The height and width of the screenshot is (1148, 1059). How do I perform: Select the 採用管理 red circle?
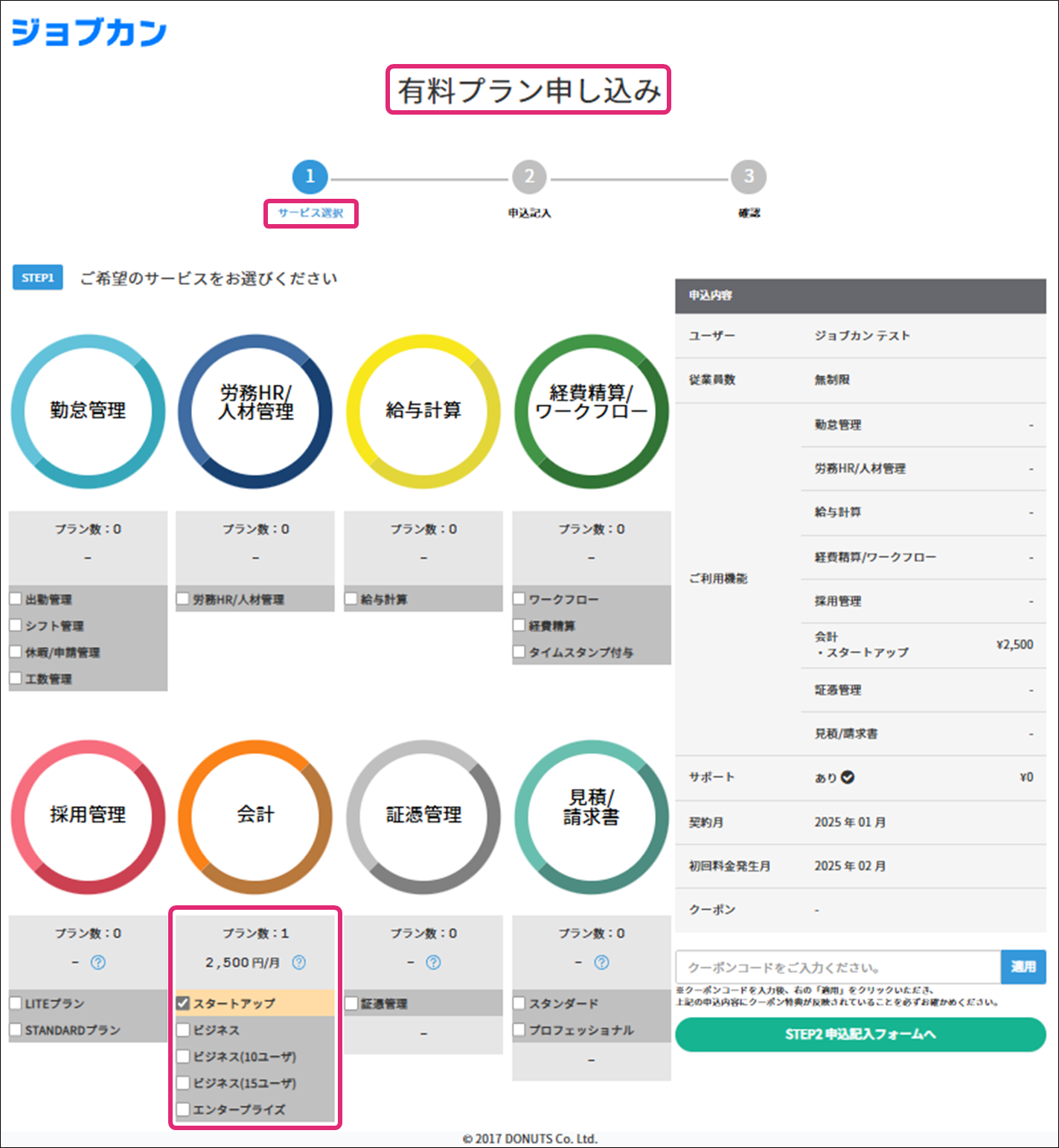point(88,816)
